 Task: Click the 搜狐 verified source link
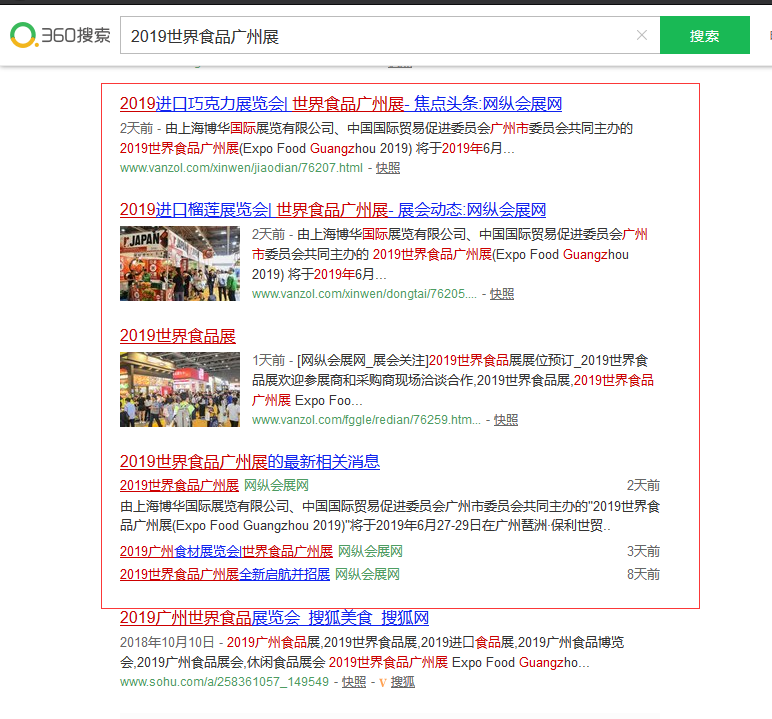[x=403, y=682]
